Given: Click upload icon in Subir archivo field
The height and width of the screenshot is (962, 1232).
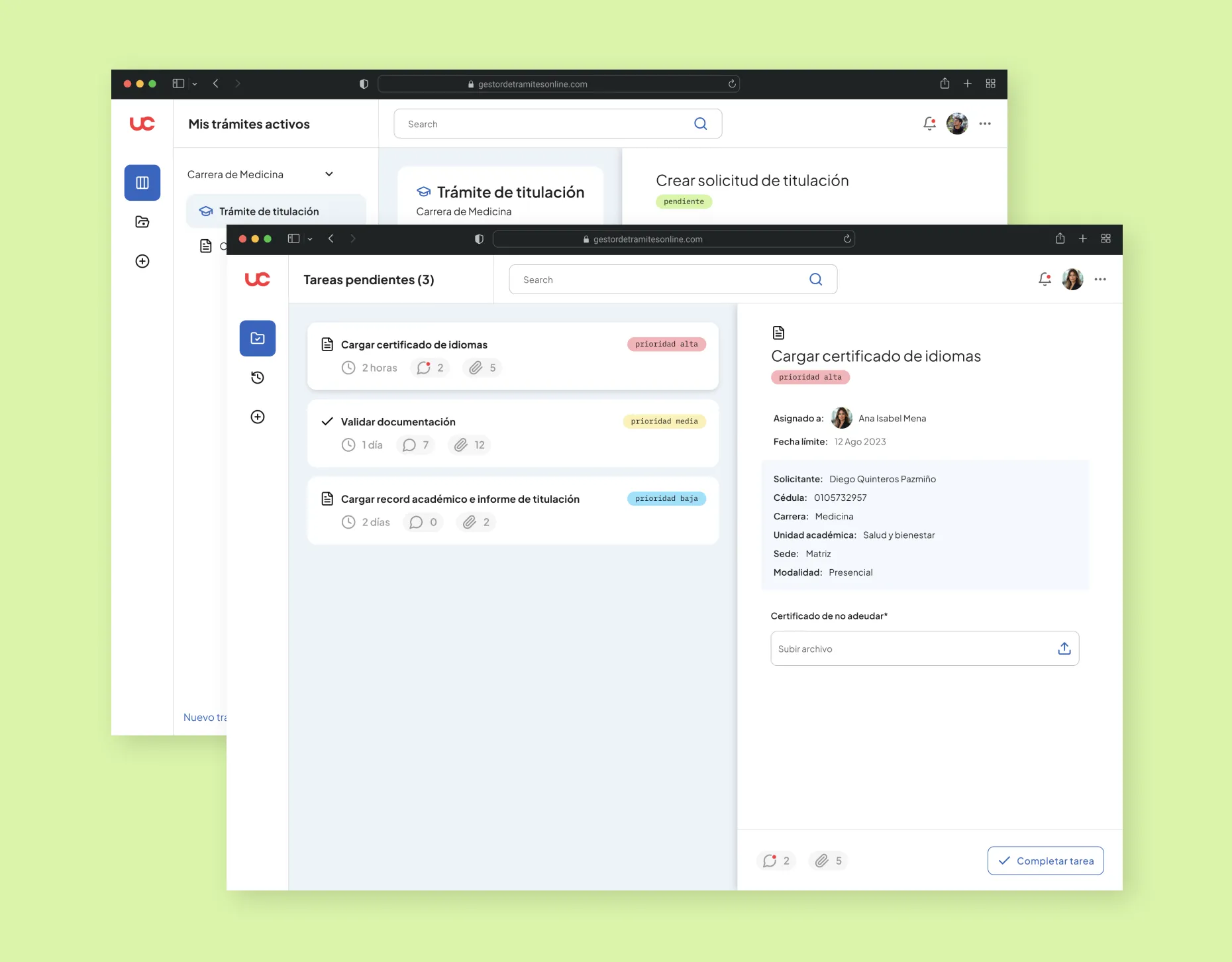Looking at the screenshot, I should point(1064,649).
